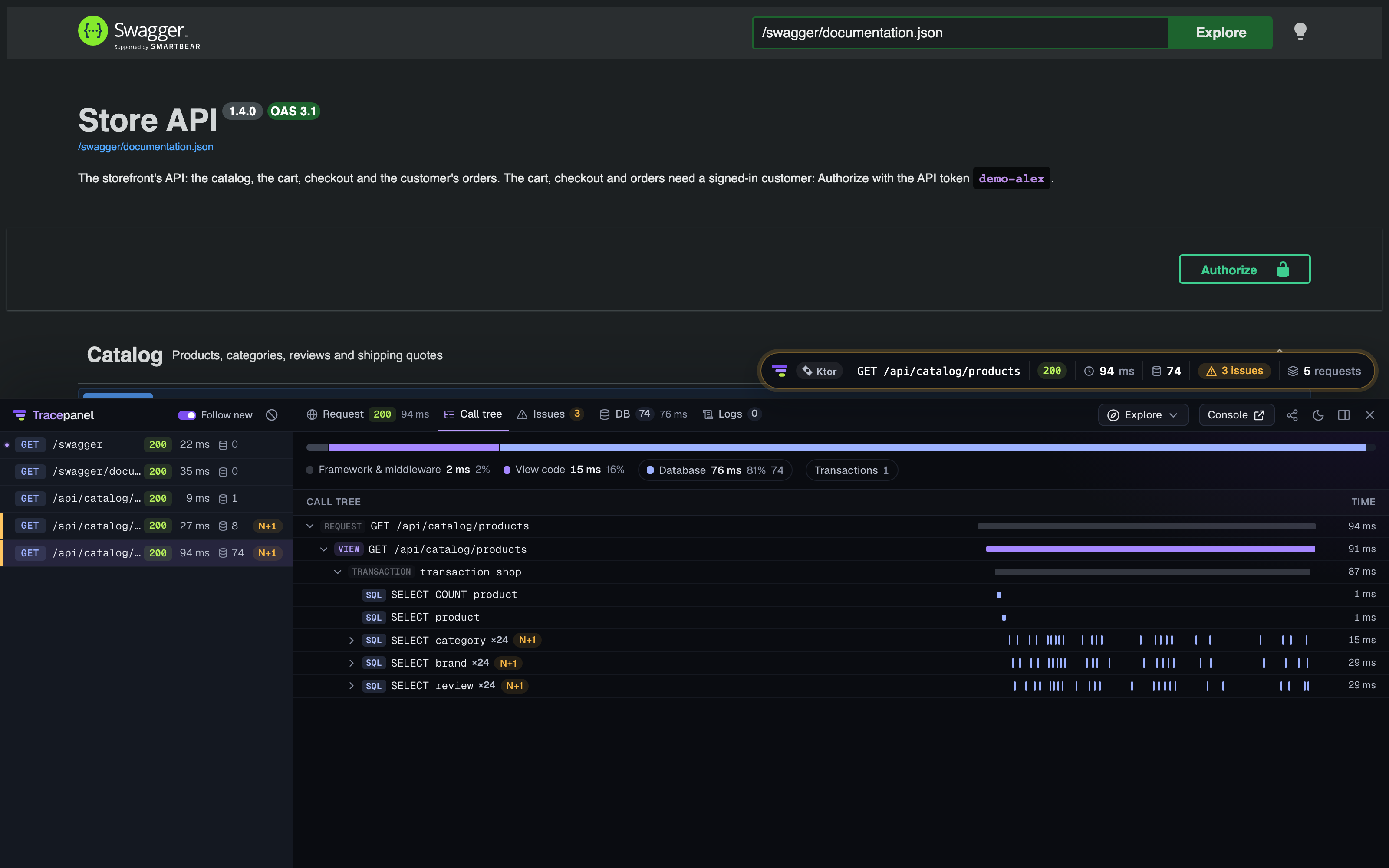Collapse the REQUEST GET /api/catalog/products row
Viewport: 1389px width, 868px height.
310,526
